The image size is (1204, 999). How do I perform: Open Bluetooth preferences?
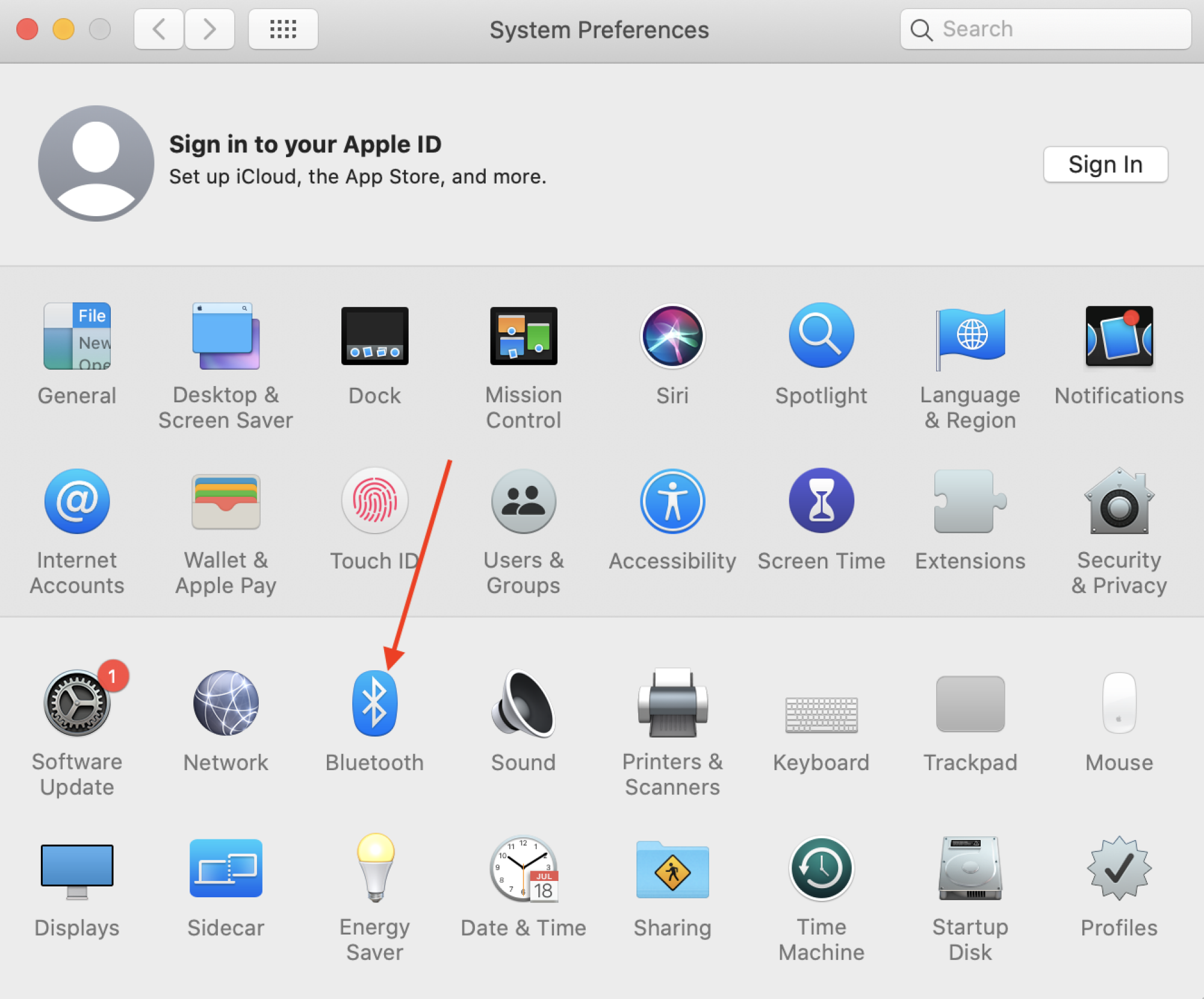374,705
